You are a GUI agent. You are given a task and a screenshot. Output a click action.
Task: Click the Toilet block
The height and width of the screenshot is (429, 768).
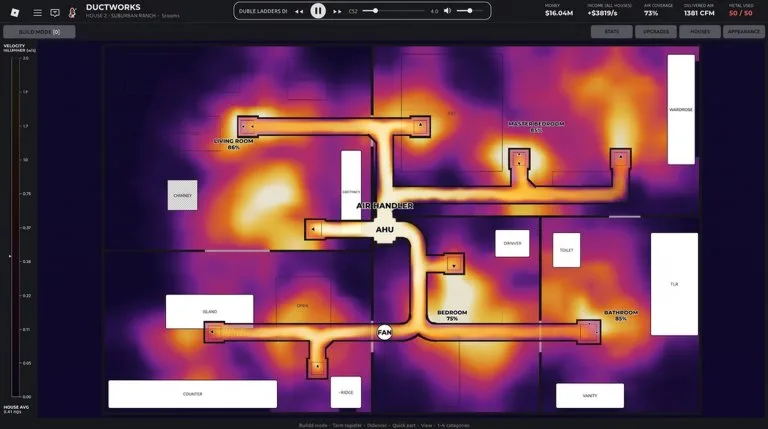[566, 250]
